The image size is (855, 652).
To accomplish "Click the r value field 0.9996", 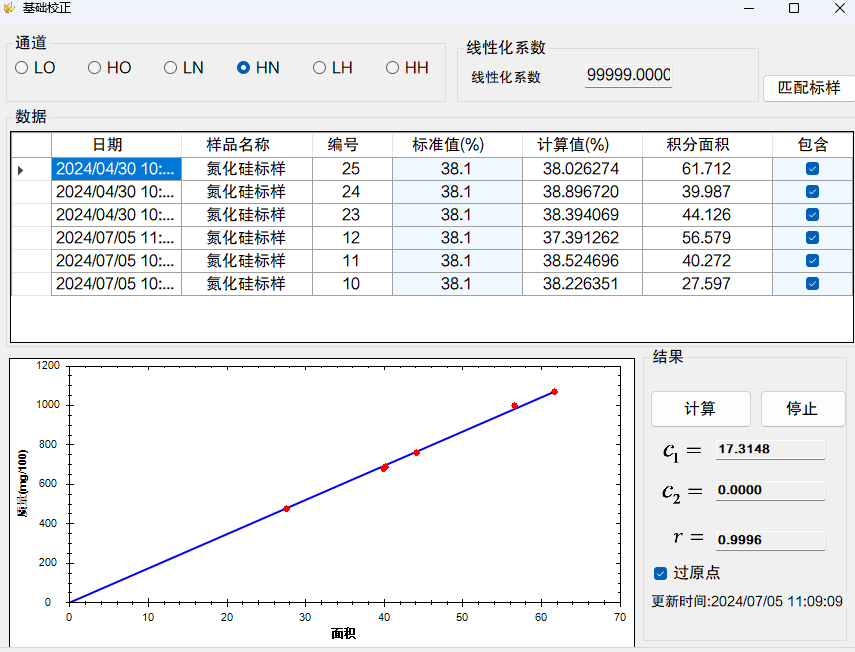I will (770, 540).
